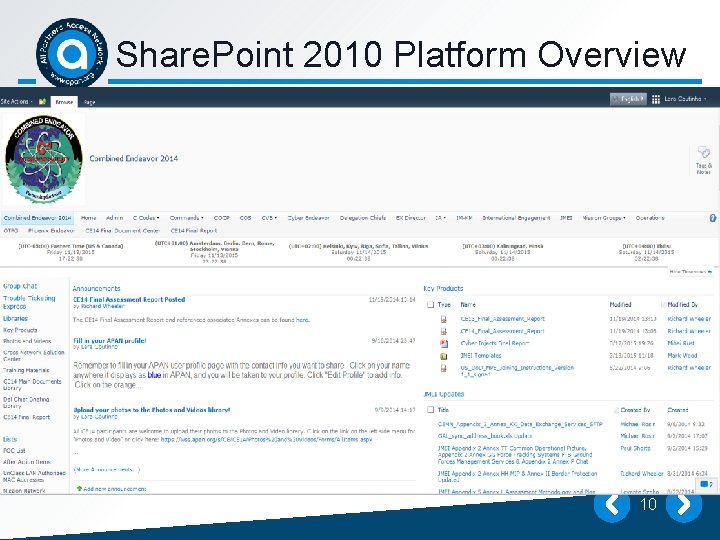Click the navigate-up folder icon beside Site Actions

point(42,101)
